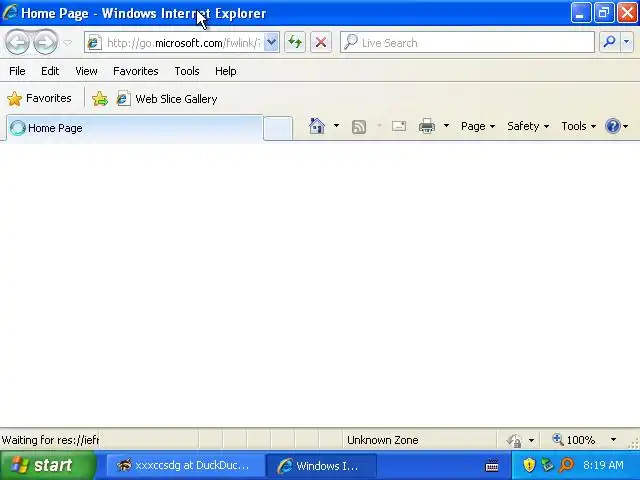This screenshot has height=480, width=640.
Task: Click the Read Mail envelope icon
Action: 399,126
